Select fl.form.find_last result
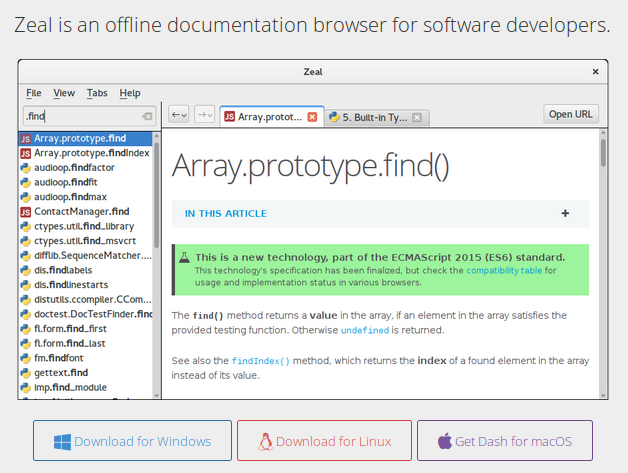The image size is (628, 473). pyautogui.click(x=86, y=344)
